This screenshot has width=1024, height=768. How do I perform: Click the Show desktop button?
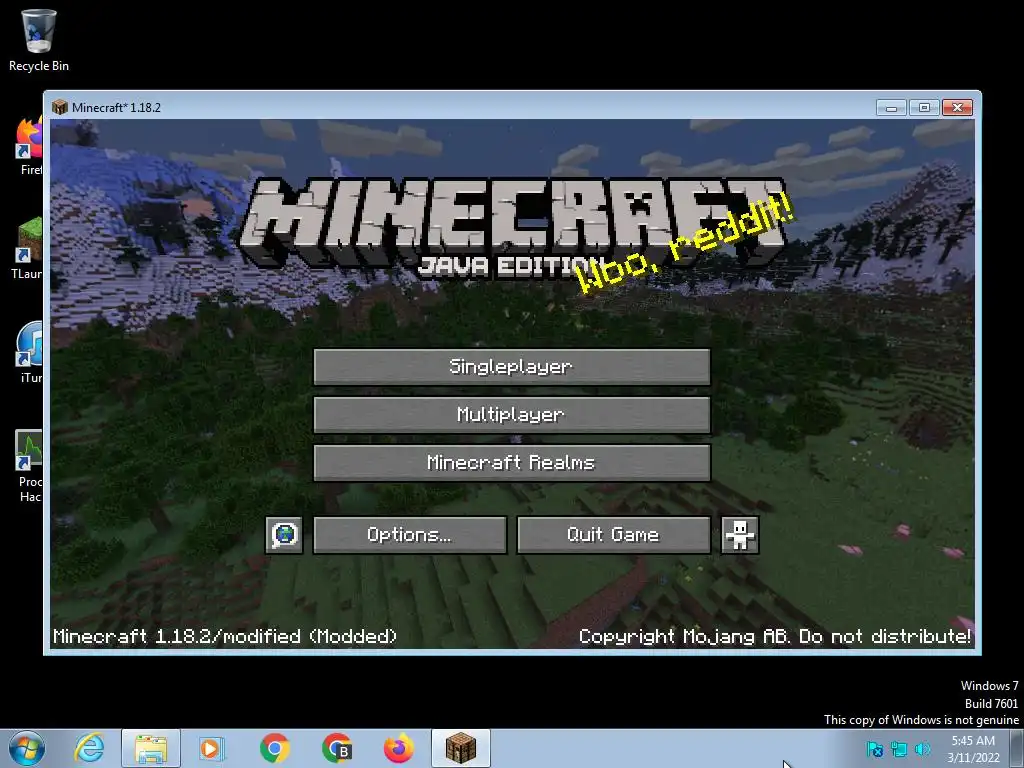tap(1017, 748)
